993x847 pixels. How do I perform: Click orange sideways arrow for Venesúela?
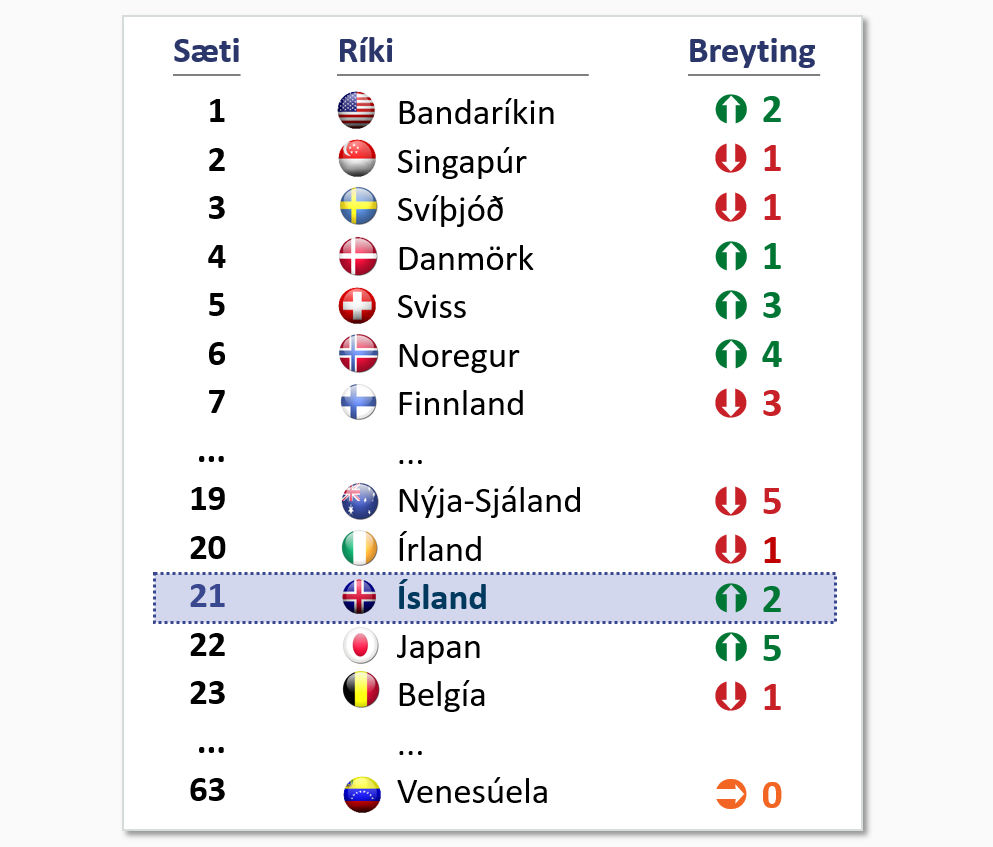[731, 794]
